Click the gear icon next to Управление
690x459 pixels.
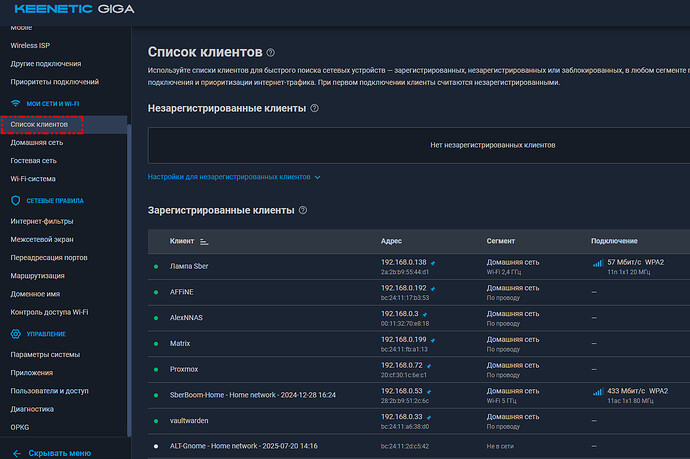click(x=15, y=333)
